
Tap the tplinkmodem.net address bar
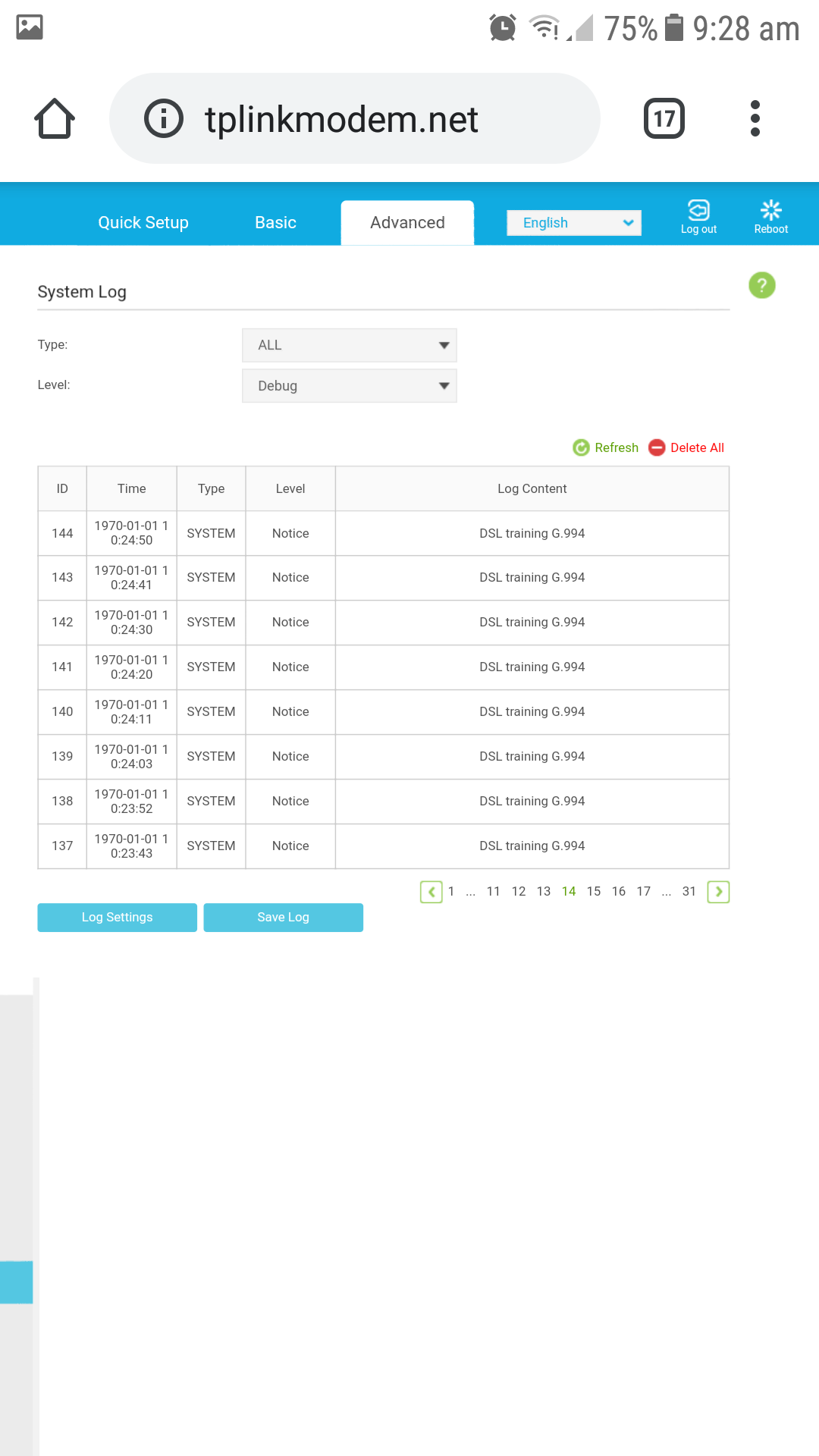(355, 118)
